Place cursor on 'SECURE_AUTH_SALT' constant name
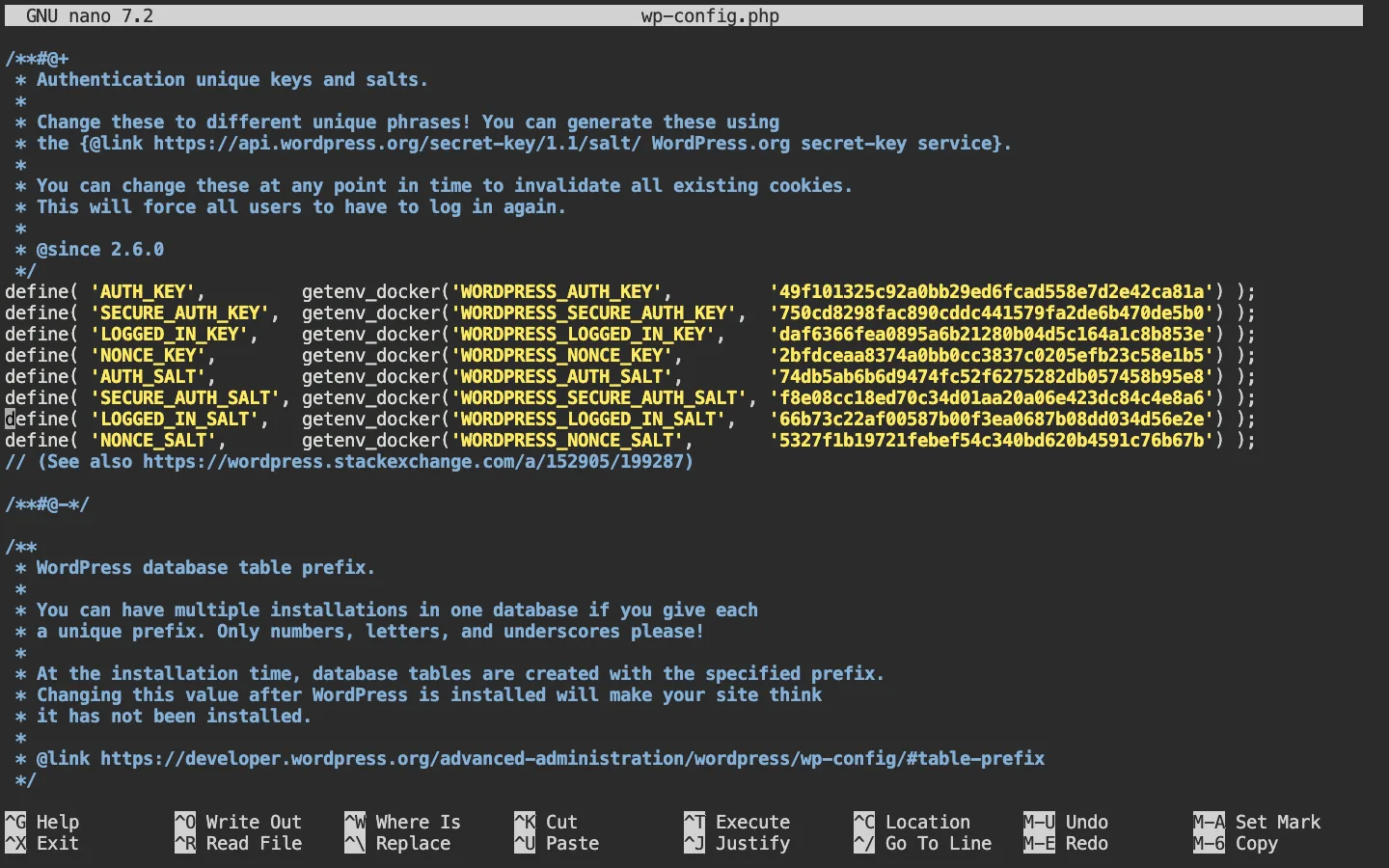 point(185,397)
